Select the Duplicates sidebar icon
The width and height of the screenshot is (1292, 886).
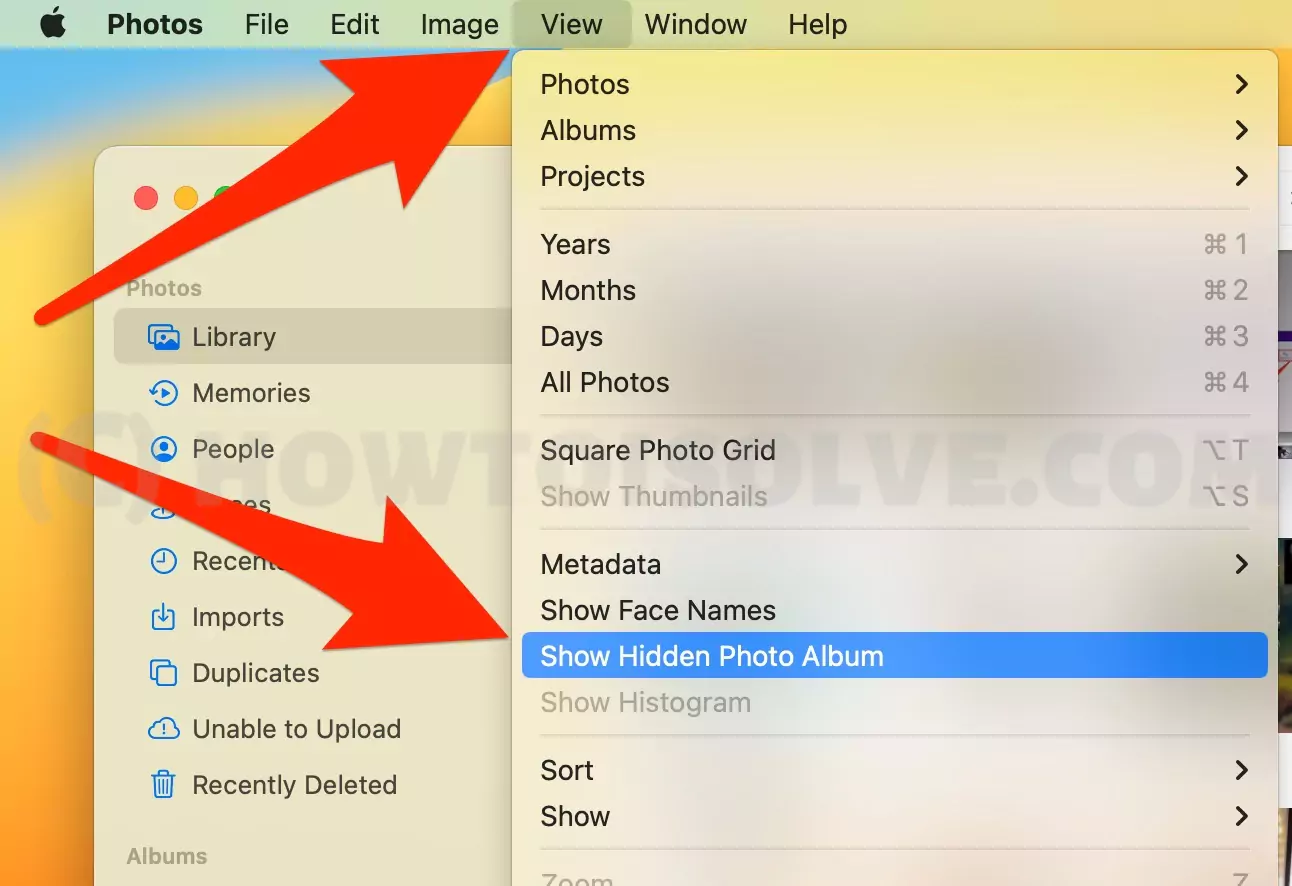click(x=163, y=673)
